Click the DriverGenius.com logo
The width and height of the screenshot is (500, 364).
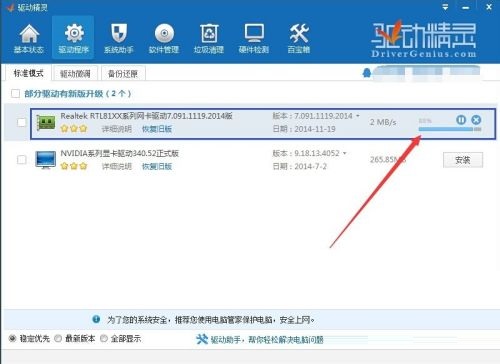coord(424,39)
